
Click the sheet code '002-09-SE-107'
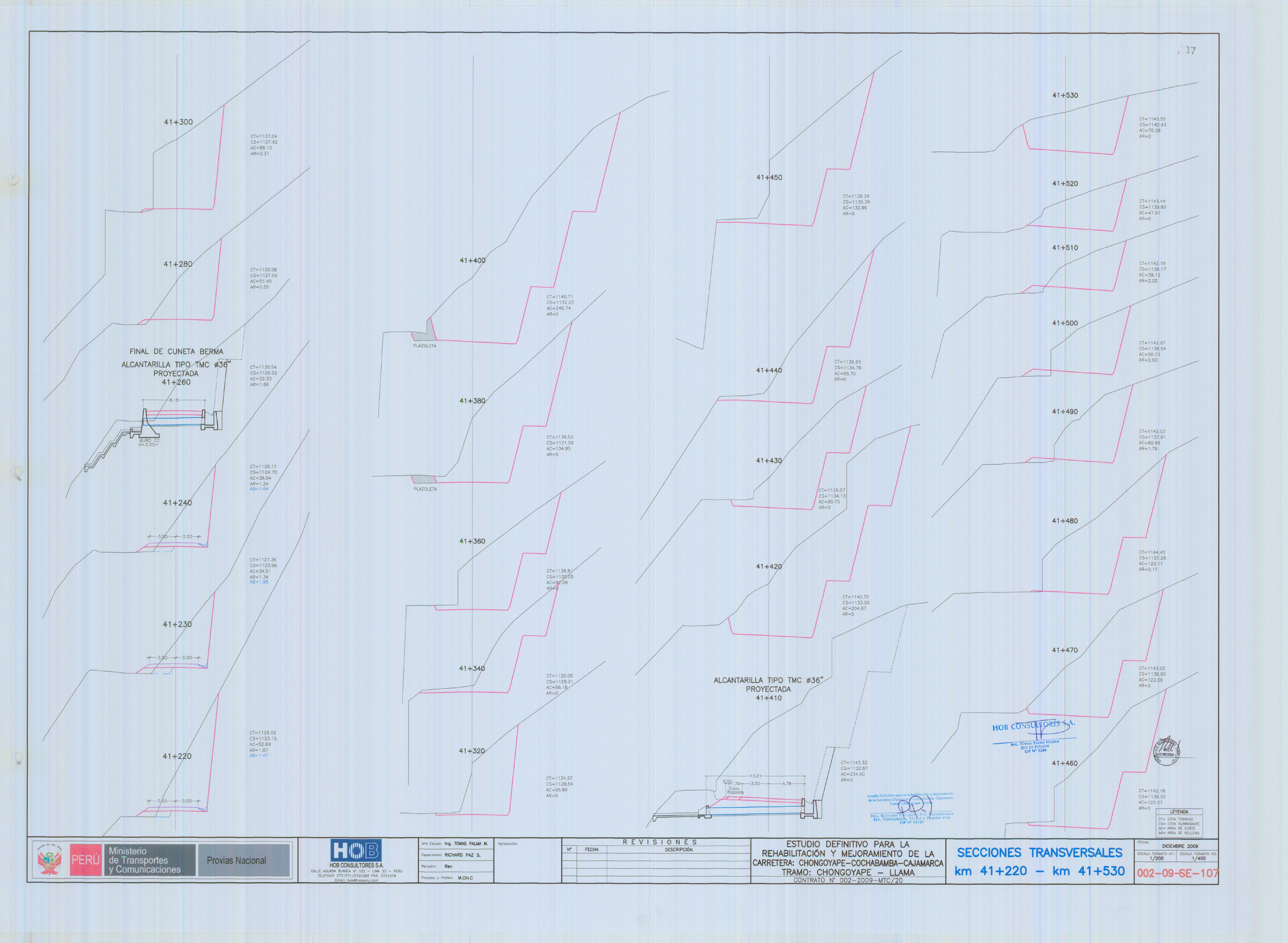[1177, 873]
